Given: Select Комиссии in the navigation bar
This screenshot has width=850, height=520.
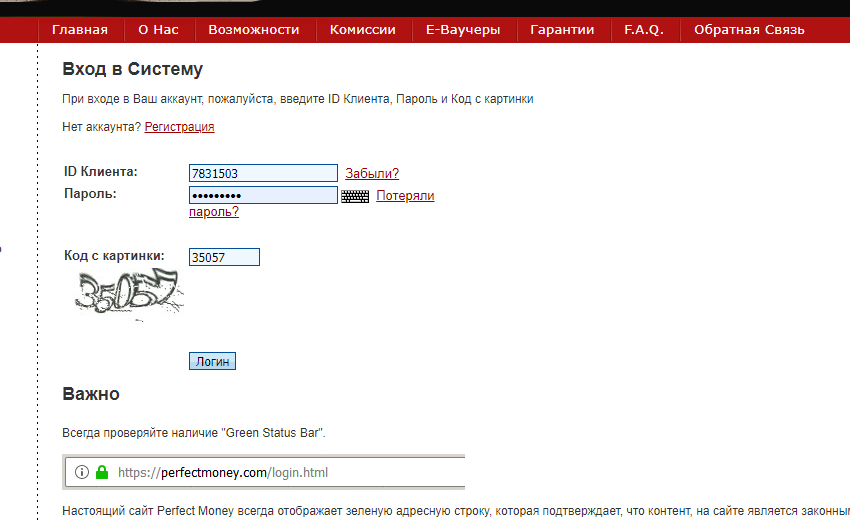Looking at the screenshot, I should pos(363,30).
